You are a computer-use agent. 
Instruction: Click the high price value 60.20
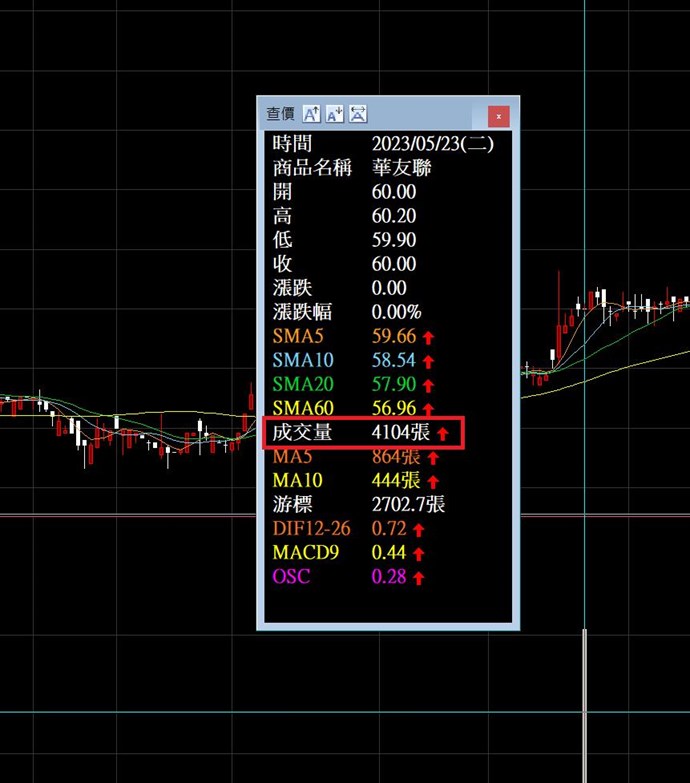pos(393,216)
